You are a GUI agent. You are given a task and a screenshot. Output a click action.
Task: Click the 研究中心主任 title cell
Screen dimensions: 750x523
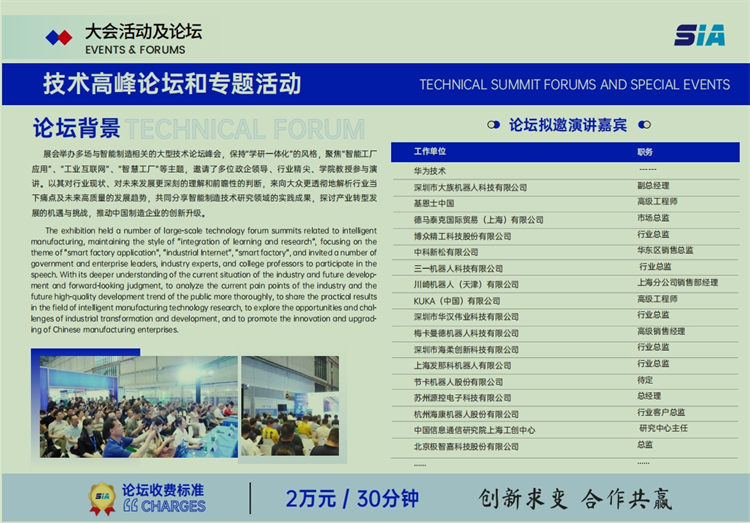coord(663,428)
